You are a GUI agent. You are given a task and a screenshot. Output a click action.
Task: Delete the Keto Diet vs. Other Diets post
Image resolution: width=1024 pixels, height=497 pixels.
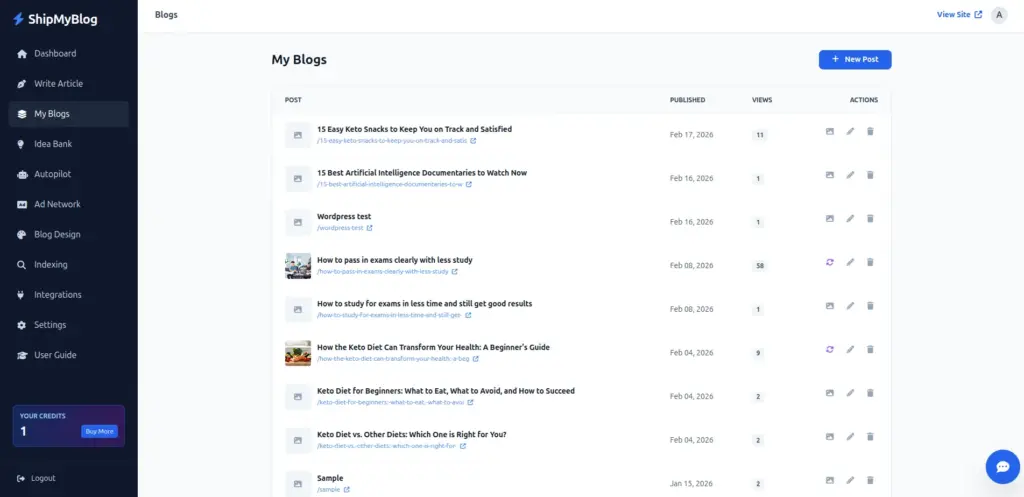870,437
